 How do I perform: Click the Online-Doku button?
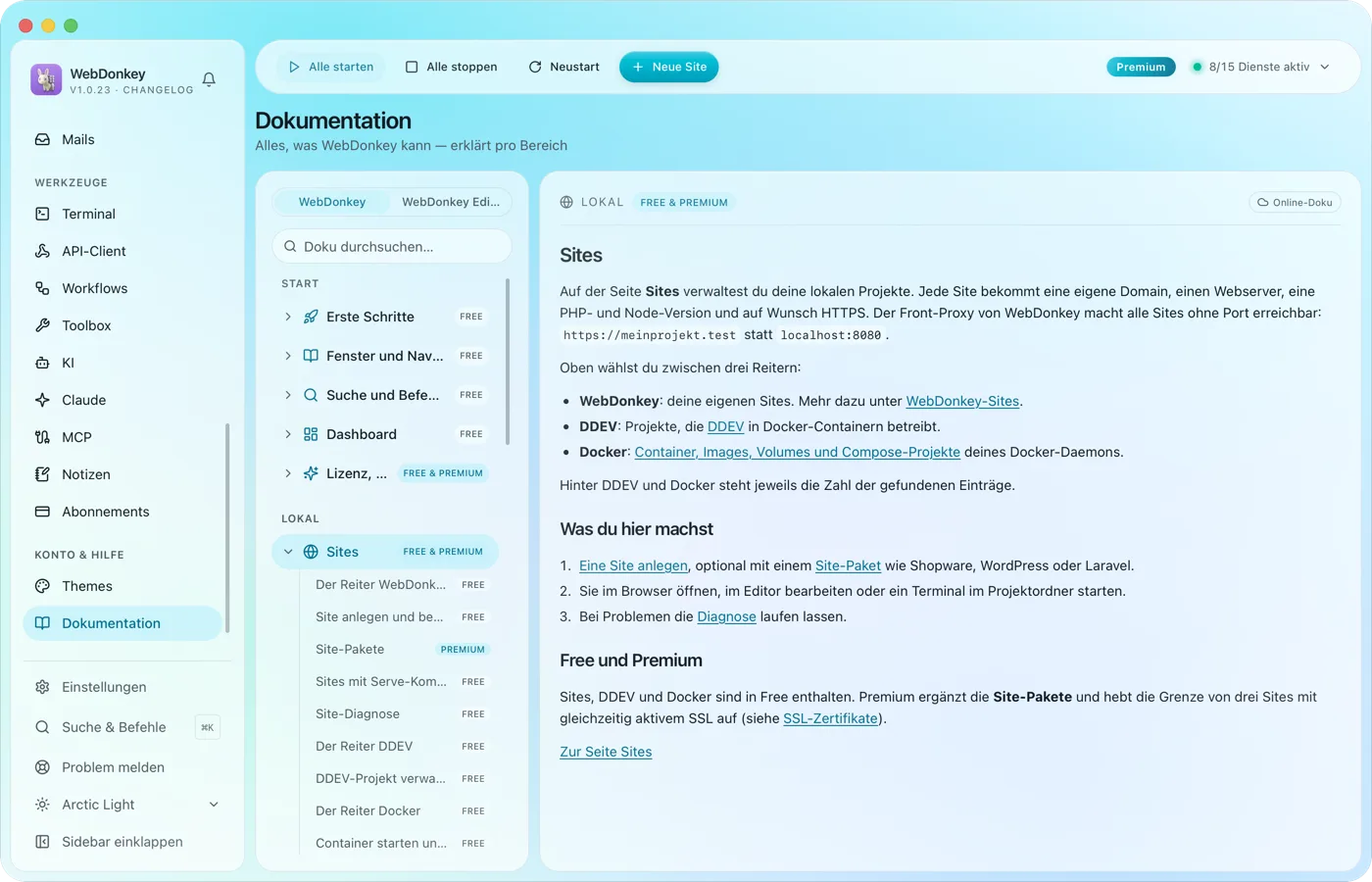coord(1295,202)
